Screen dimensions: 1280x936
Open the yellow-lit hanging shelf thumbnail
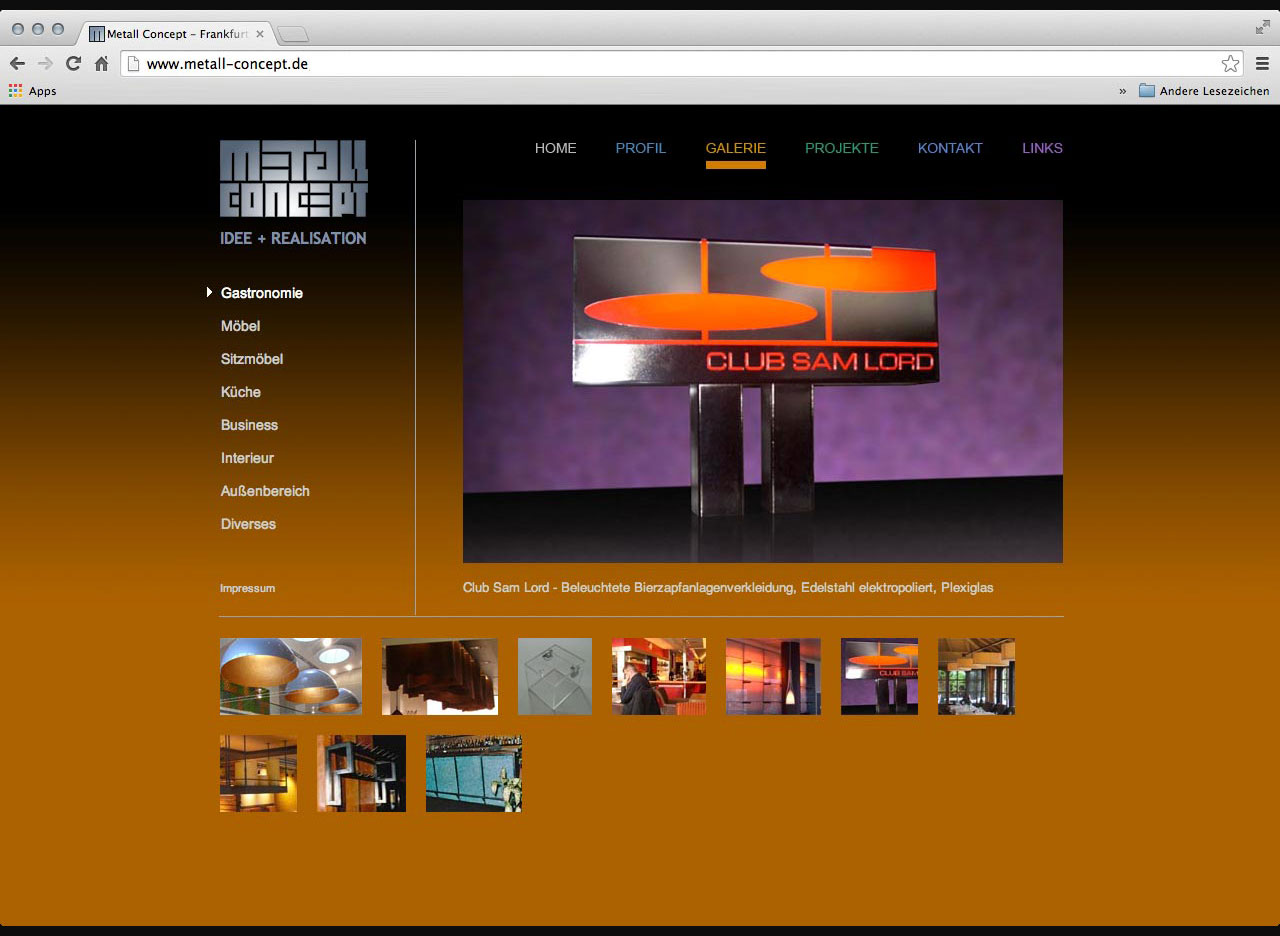258,773
